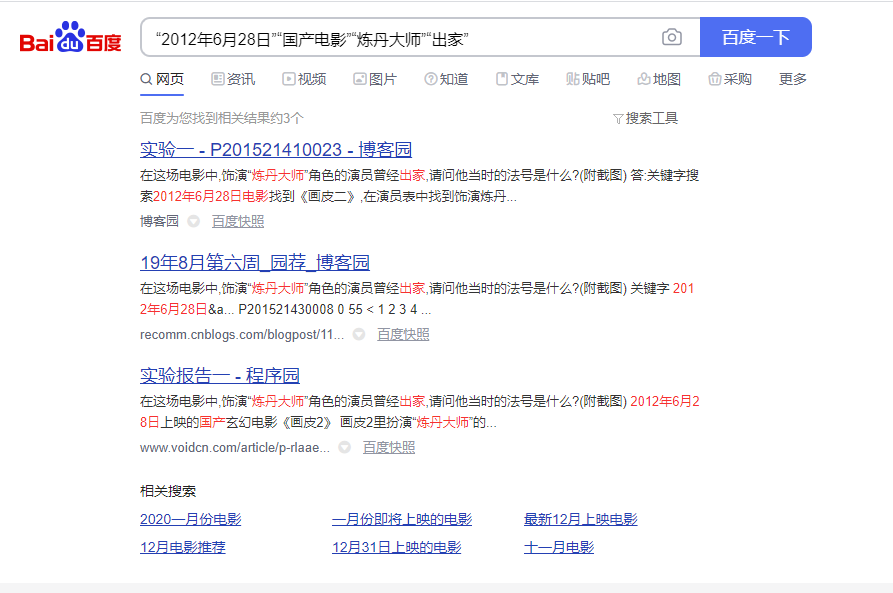This screenshot has width=893, height=593.
Task: Open 百度快照 for recomm.cnblogs.com result
Action: point(403,334)
